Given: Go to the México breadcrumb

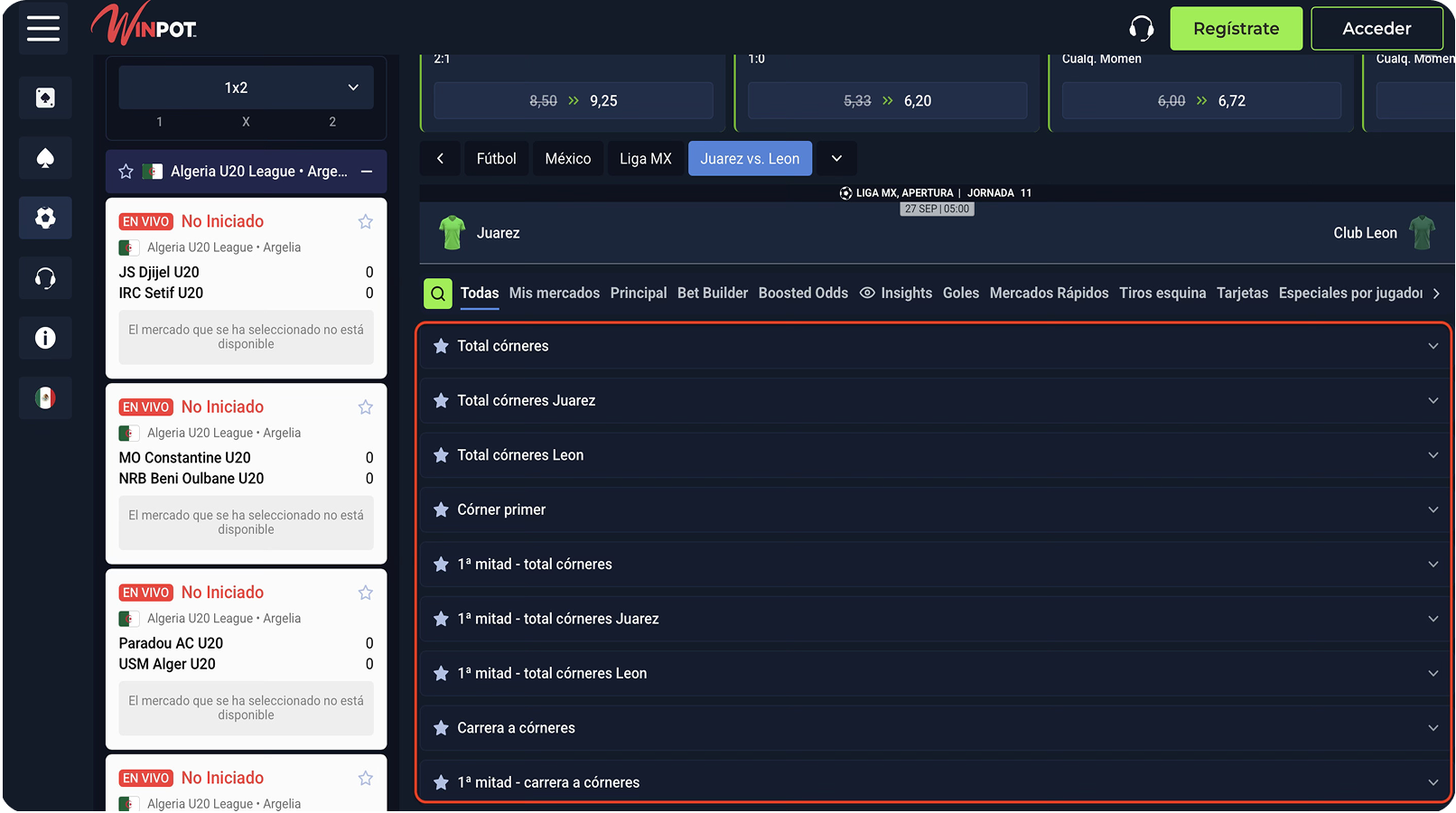Looking at the screenshot, I should pos(568,159).
